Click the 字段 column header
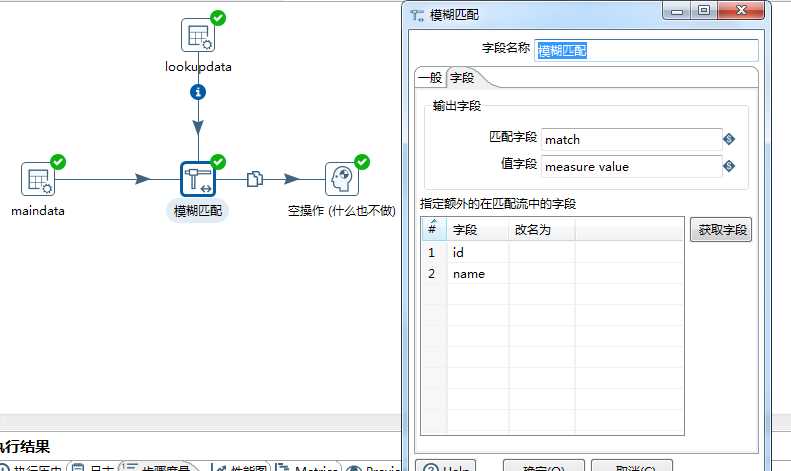791x471 pixels. click(478, 229)
